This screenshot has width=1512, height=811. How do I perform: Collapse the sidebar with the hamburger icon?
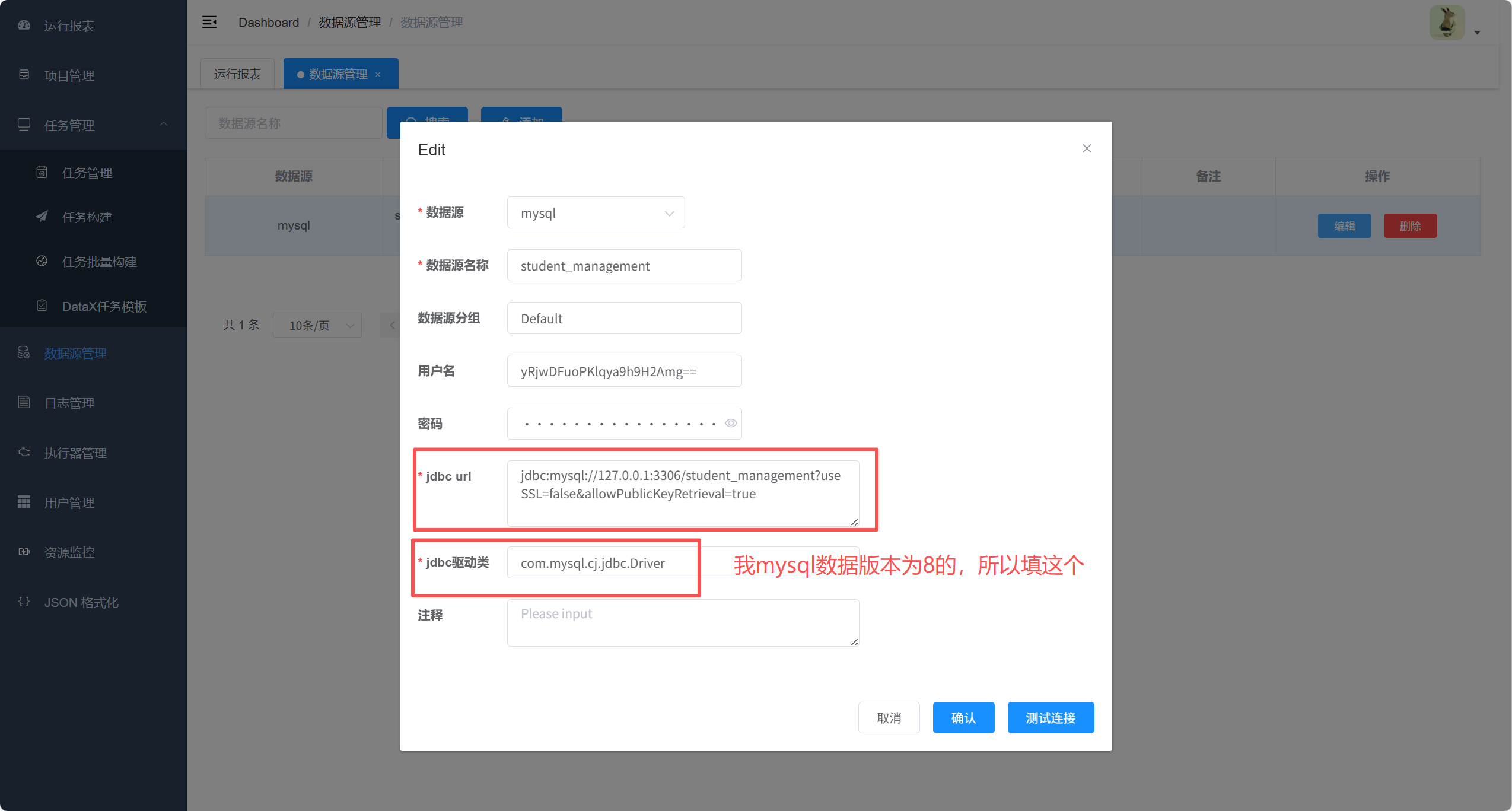(x=209, y=22)
